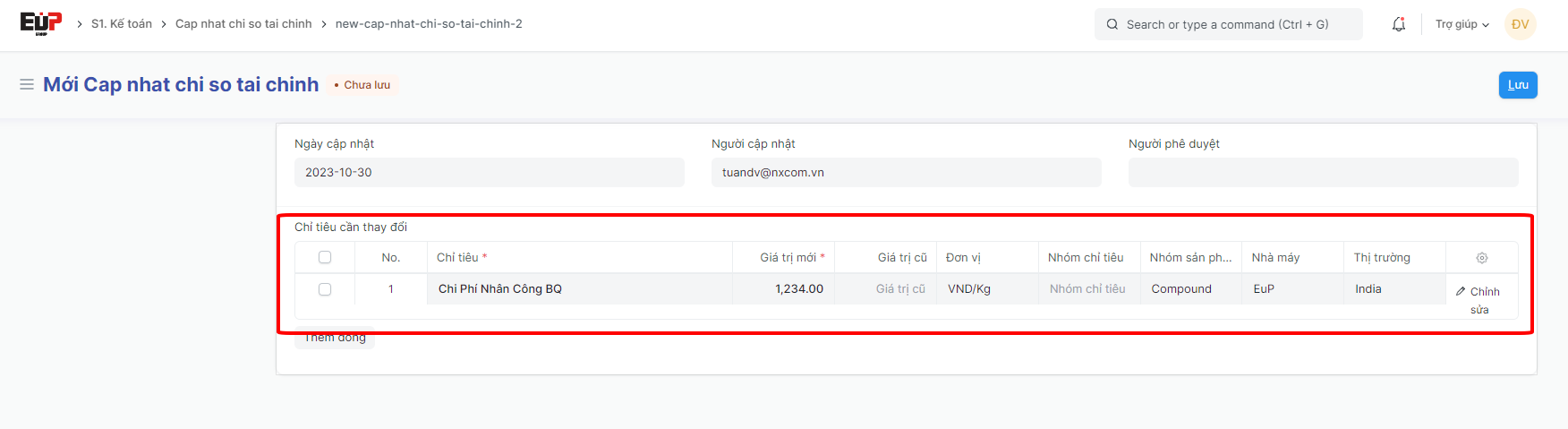The image size is (1568, 429).
Task: Select the Chi Phí Nhân Công BQ cell
Action: pos(579,289)
